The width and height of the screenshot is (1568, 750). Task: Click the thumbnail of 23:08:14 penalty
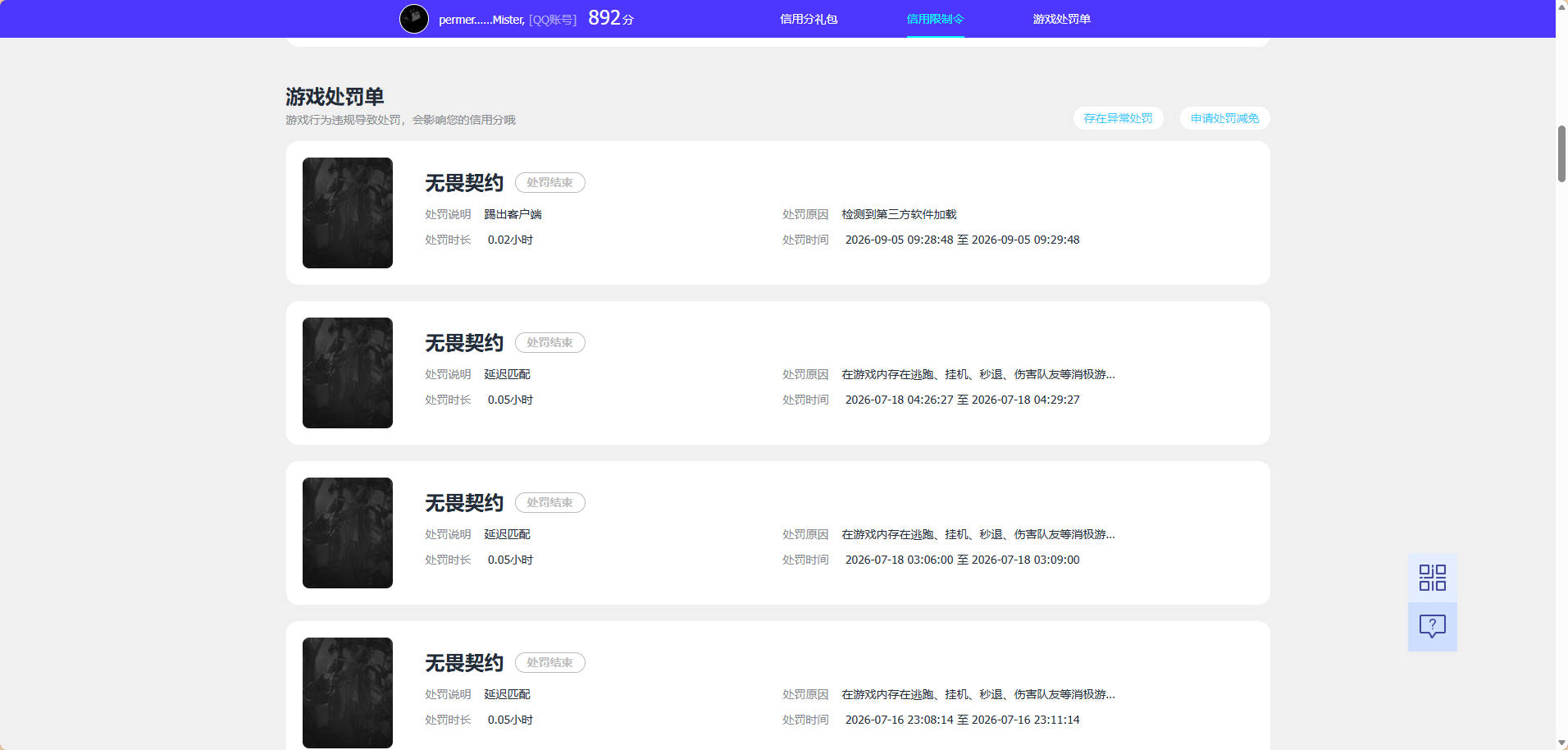pos(348,693)
